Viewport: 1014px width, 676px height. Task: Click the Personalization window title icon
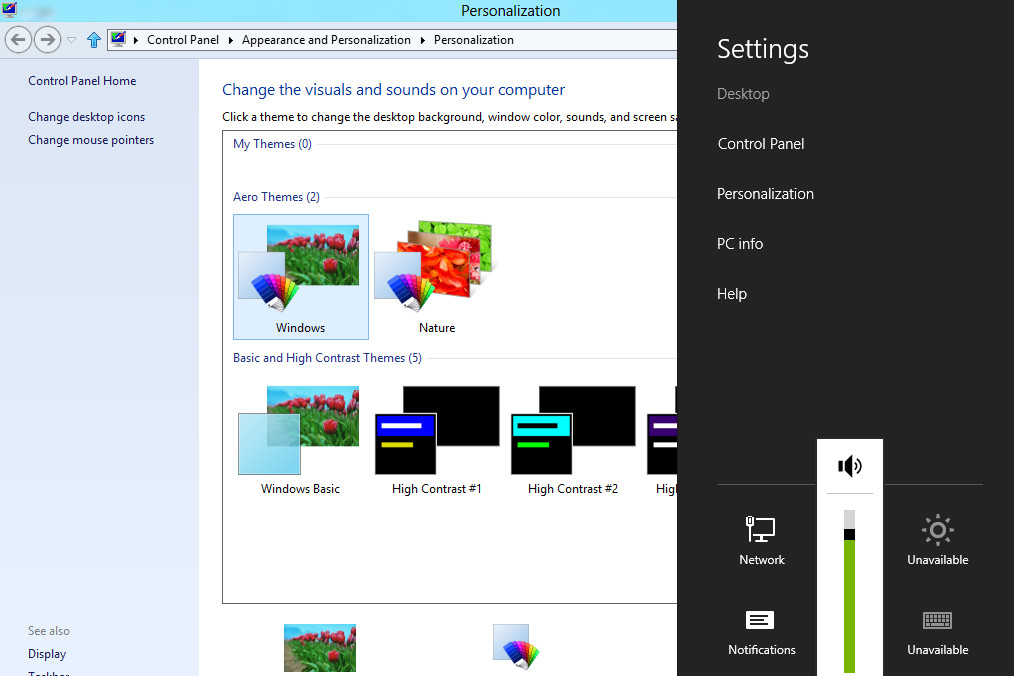tap(9, 10)
